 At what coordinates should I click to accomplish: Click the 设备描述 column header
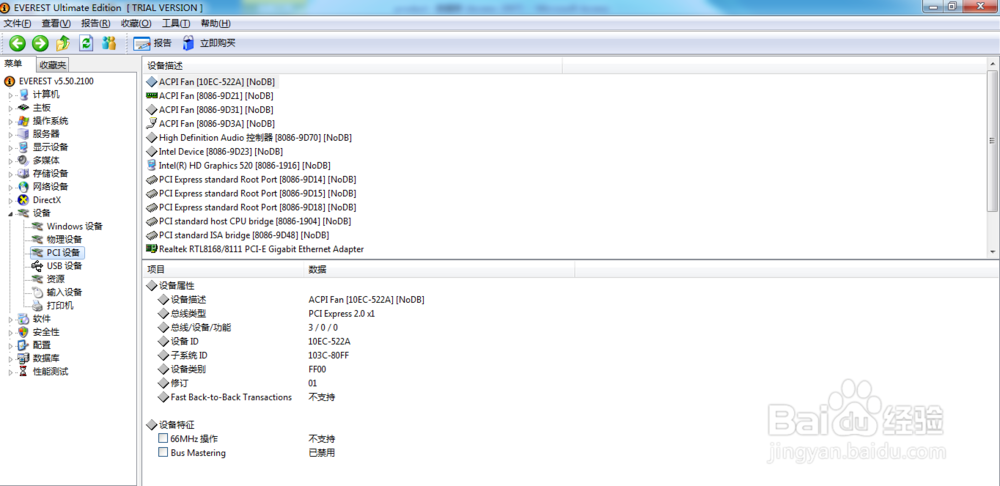[x=352, y=66]
